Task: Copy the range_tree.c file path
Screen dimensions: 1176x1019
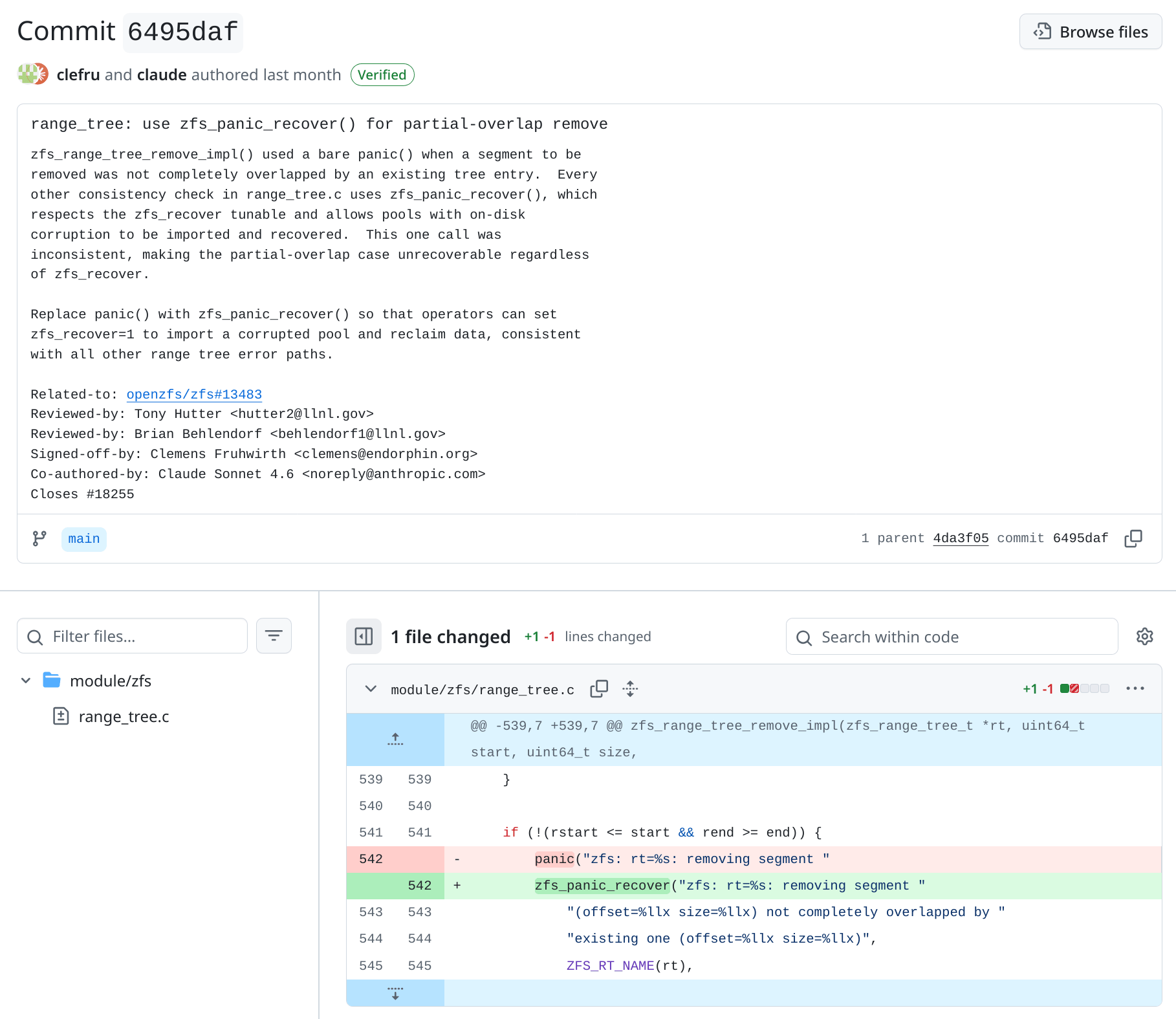Action: point(599,689)
